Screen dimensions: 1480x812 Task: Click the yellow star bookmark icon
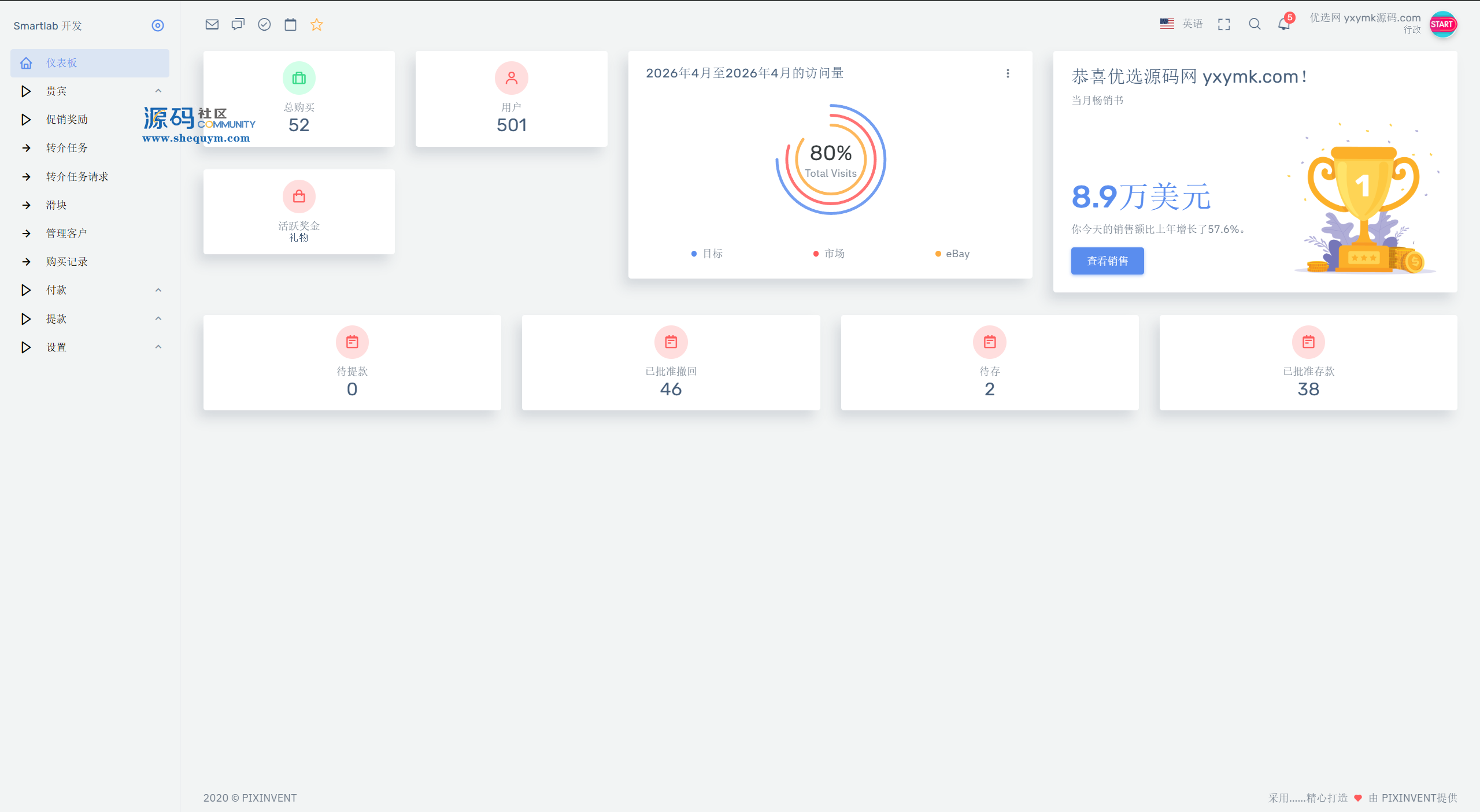[x=316, y=24]
